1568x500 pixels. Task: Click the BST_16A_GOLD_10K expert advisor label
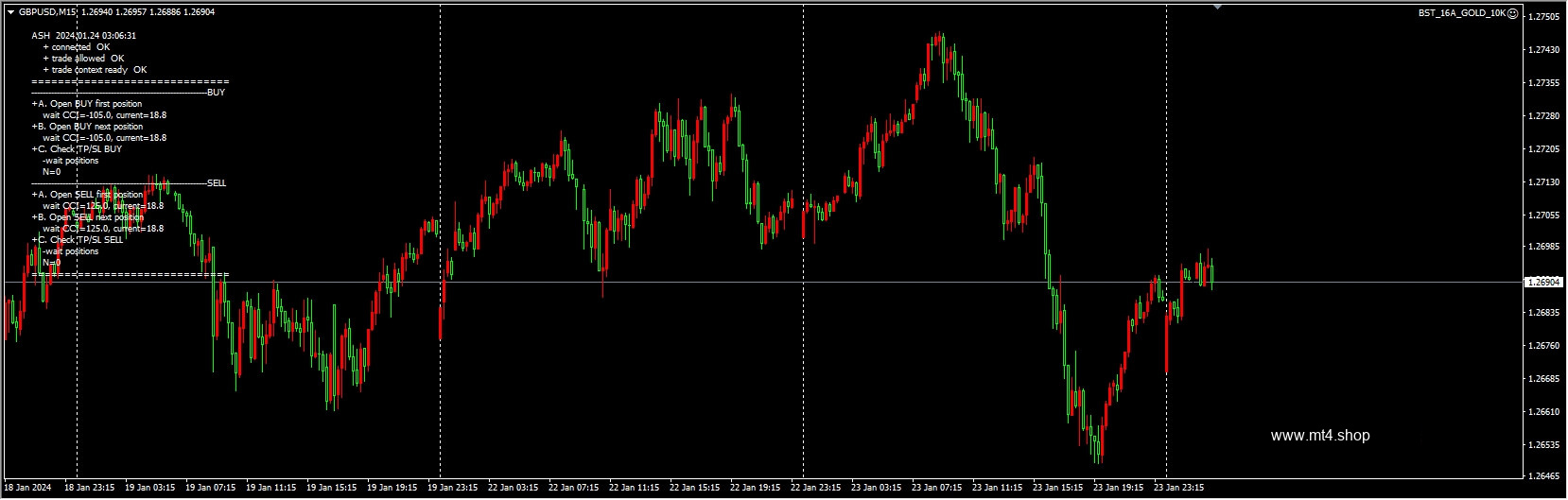click(x=1461, y=13)
